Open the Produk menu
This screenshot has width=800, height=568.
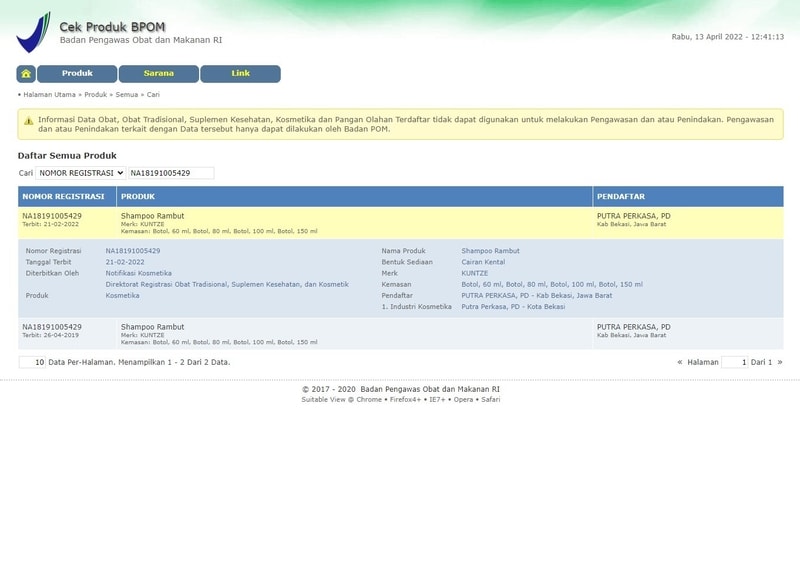pyautogui.click(x=77, y=74)
